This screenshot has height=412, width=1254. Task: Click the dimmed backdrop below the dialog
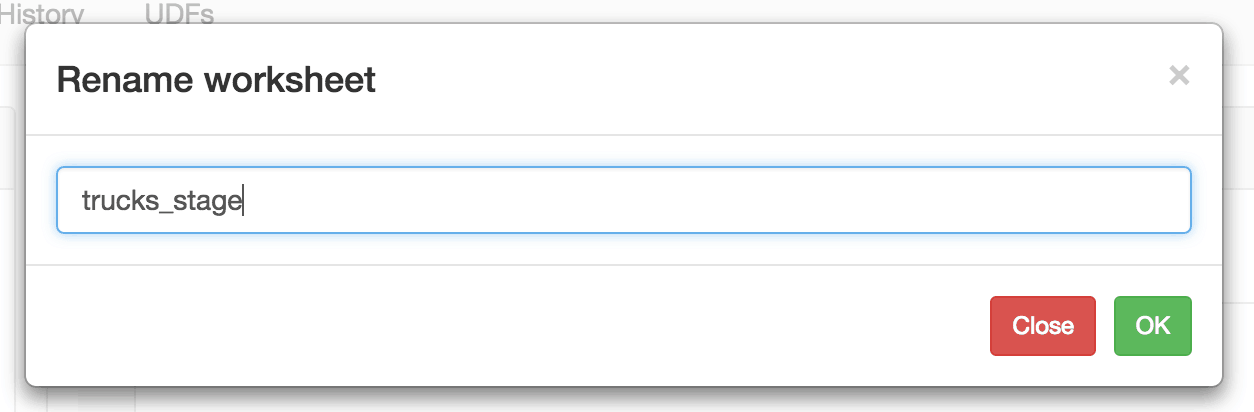(x=627, y=400)
